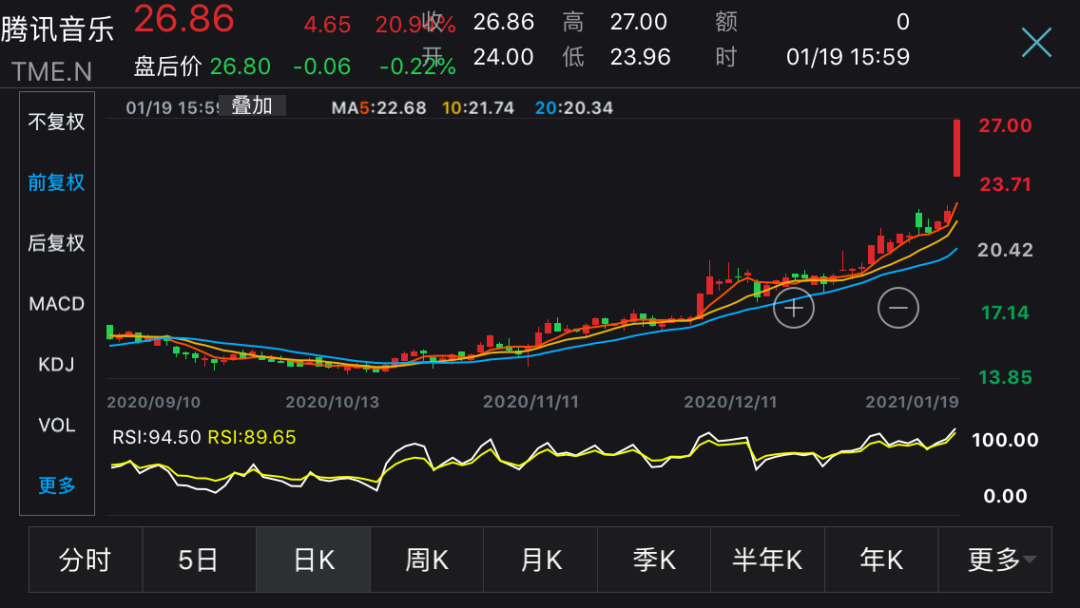Click the open value 24.00 in header
This screenshot has height=608, width=1080.
[x=503, y=57]
